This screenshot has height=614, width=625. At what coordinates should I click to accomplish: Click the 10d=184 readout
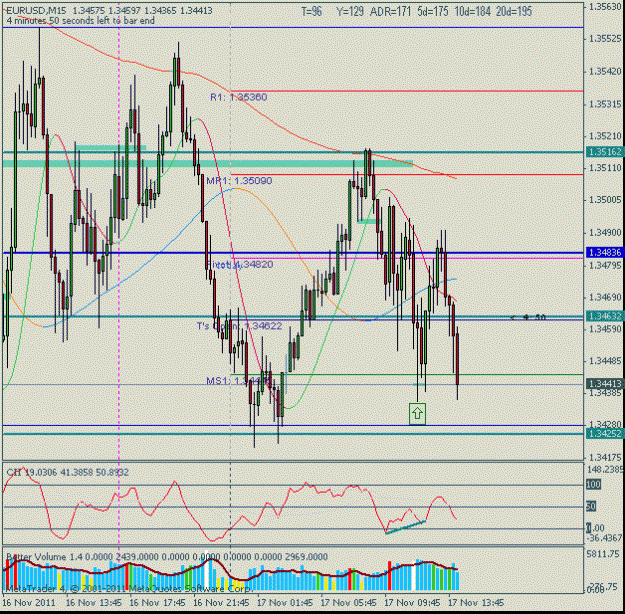click(x=472, y=11)
